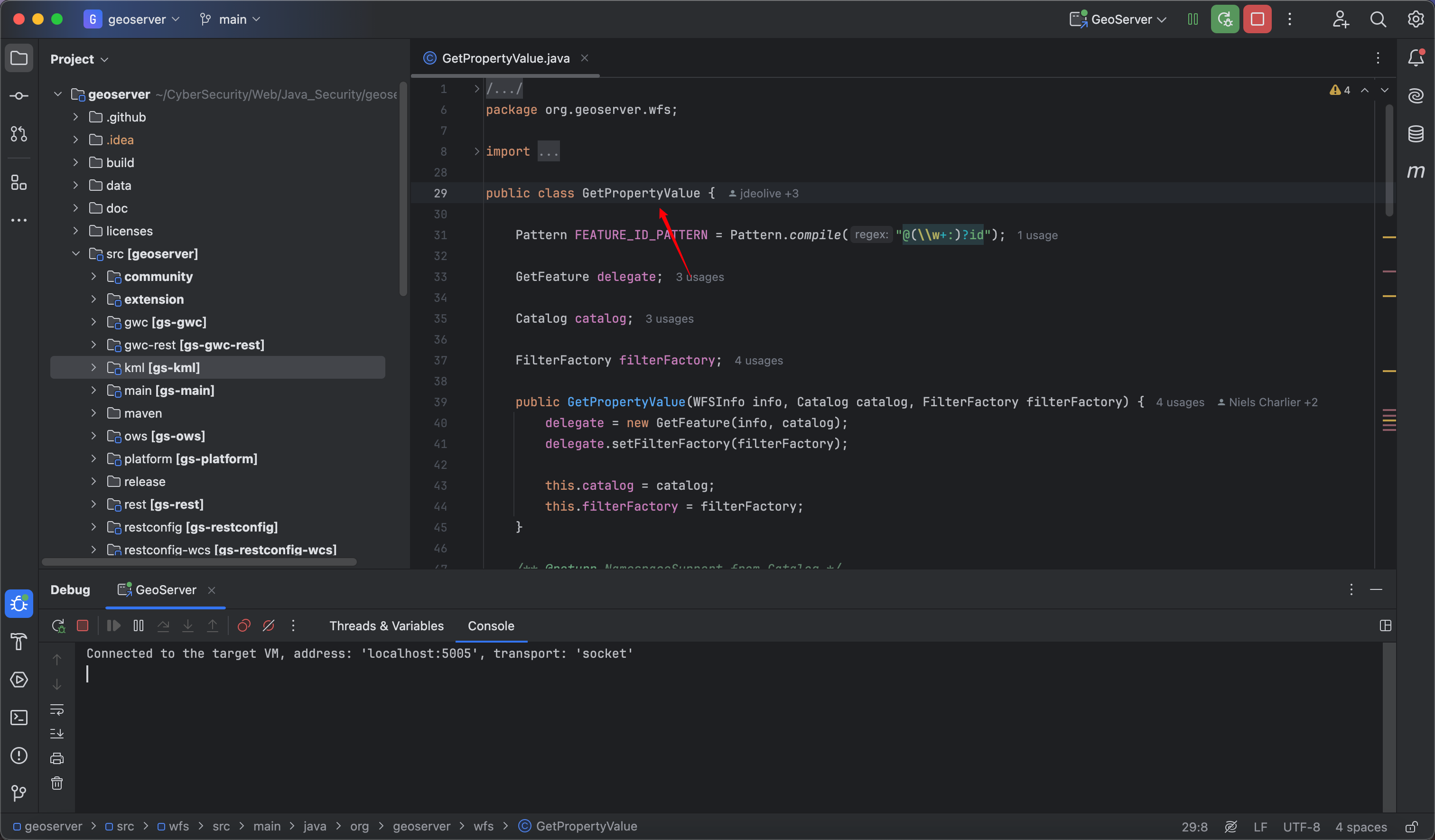
Task: Open the geoserver project dropdown
Action: 132,19
